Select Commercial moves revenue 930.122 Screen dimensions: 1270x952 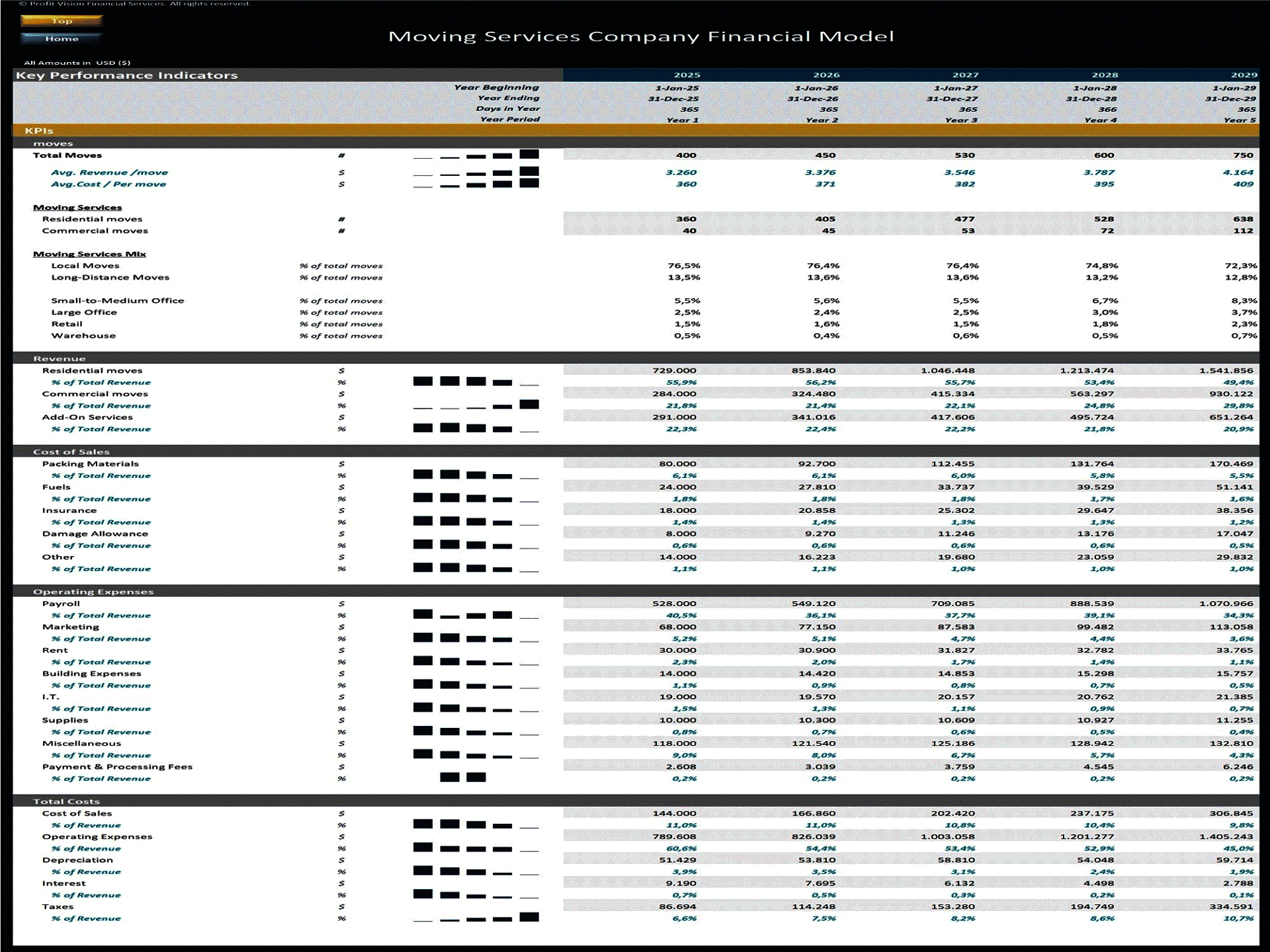click(x=1232, y=394)
